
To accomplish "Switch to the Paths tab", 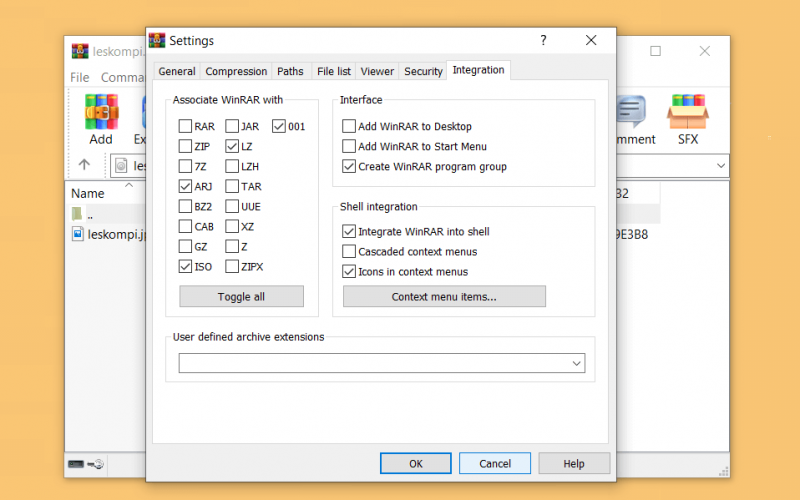I will click(290, 71).
